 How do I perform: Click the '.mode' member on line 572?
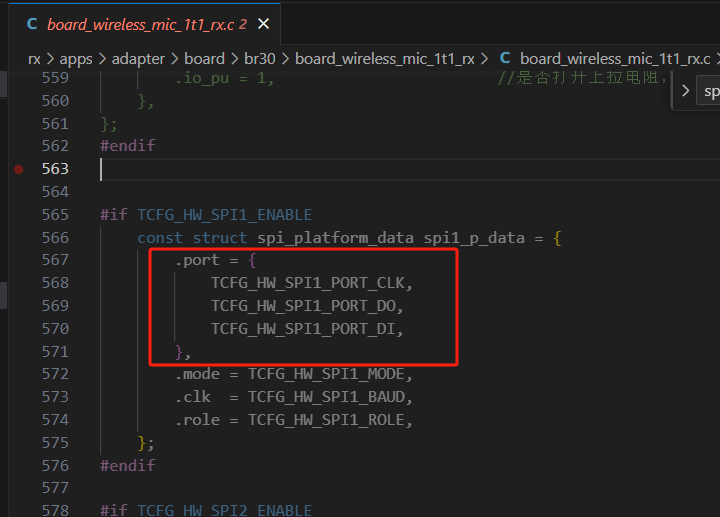click(197, 374)
